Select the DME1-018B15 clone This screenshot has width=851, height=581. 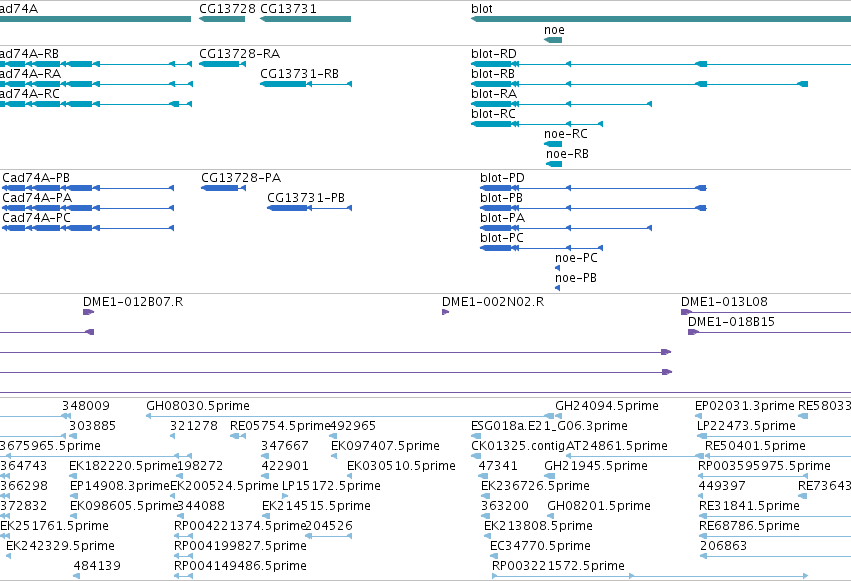click(x=770, y=332)
